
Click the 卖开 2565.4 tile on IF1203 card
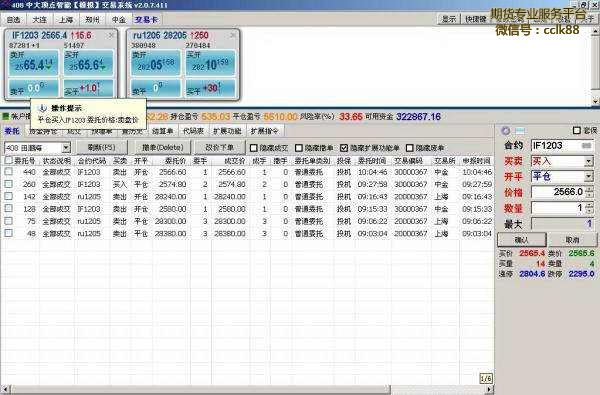[34, 63]
